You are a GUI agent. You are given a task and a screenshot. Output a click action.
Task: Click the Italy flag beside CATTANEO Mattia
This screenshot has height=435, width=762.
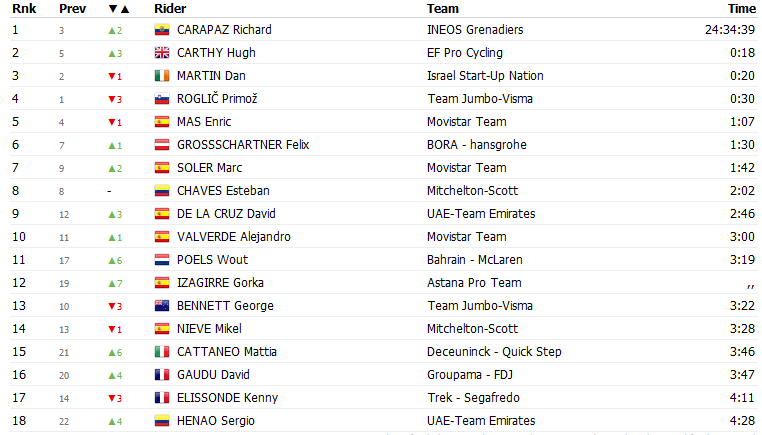pos(162,352)
